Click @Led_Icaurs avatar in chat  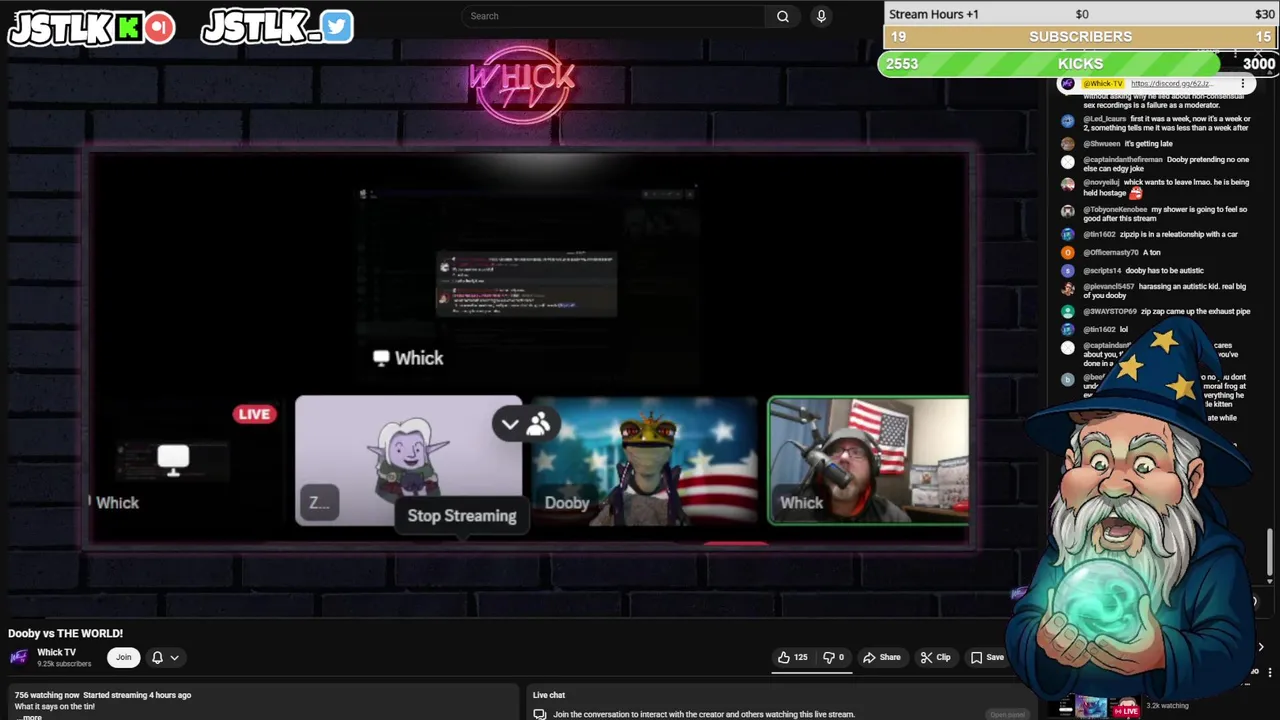[1067, 121]
